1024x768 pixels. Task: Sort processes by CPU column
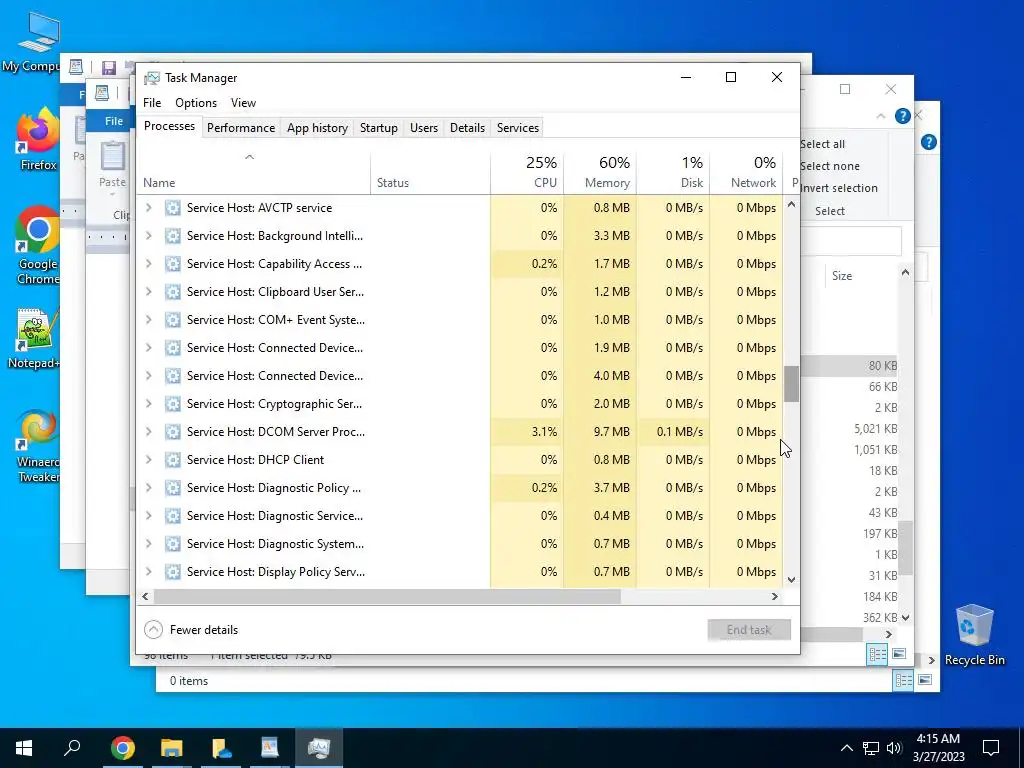tap(527, 172)
